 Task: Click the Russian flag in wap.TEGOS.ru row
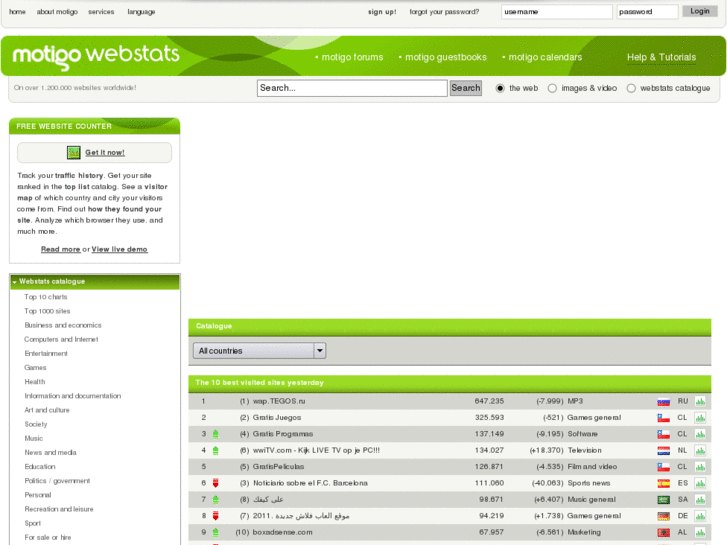tap(663, 402)
